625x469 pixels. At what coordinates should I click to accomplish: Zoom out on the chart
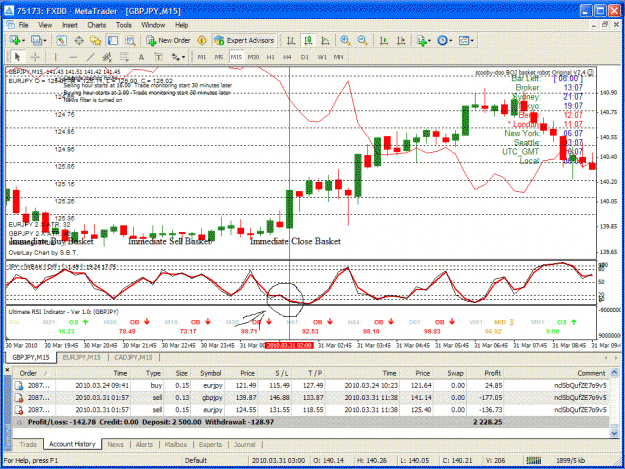(362, 40)
